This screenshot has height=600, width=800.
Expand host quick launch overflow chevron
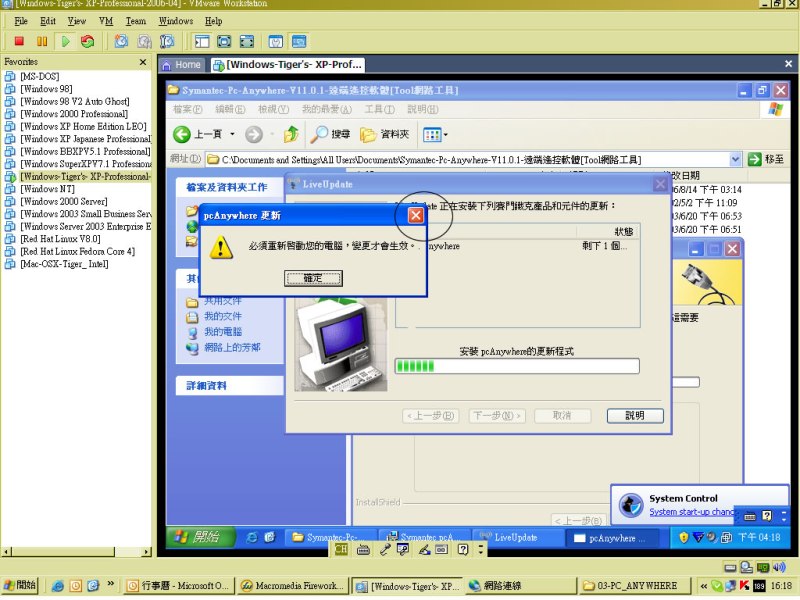click(x=111, y=584)
